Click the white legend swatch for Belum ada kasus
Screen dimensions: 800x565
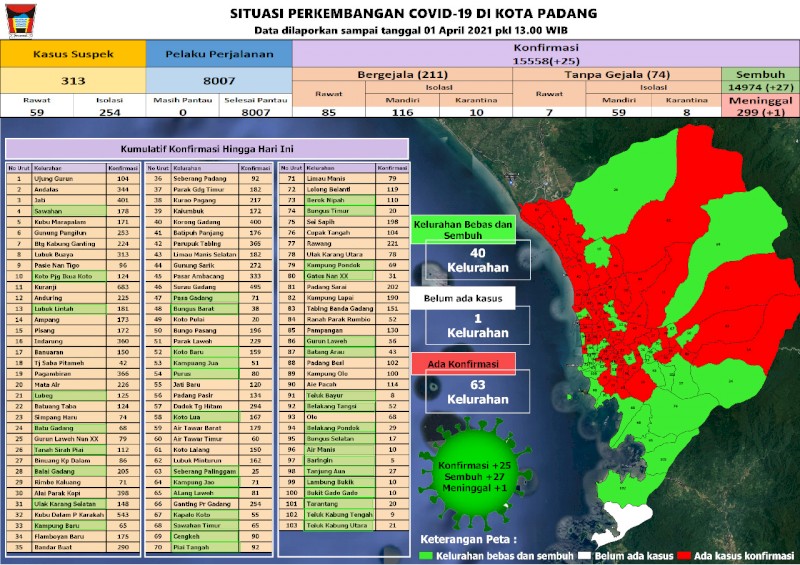coord(585,556)
